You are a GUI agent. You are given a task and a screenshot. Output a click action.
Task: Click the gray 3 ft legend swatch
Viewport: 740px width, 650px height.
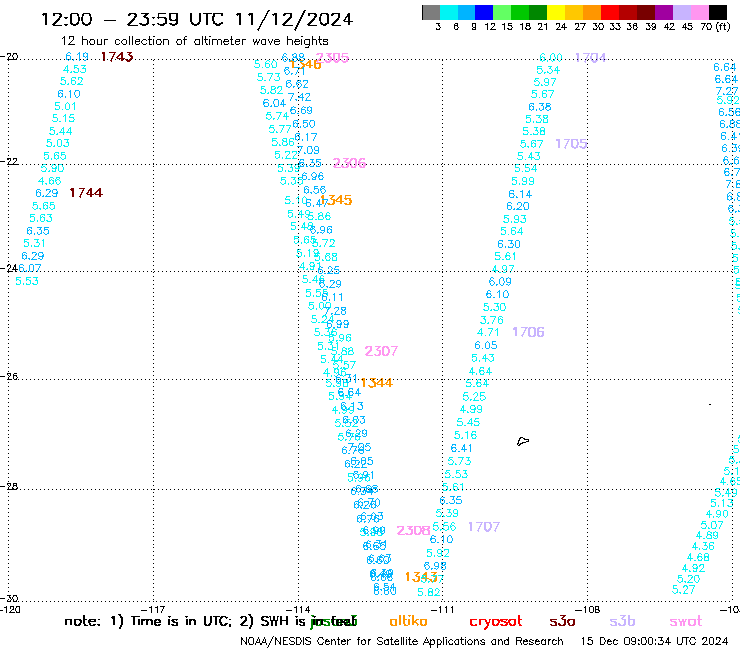(x=431, y=12)
